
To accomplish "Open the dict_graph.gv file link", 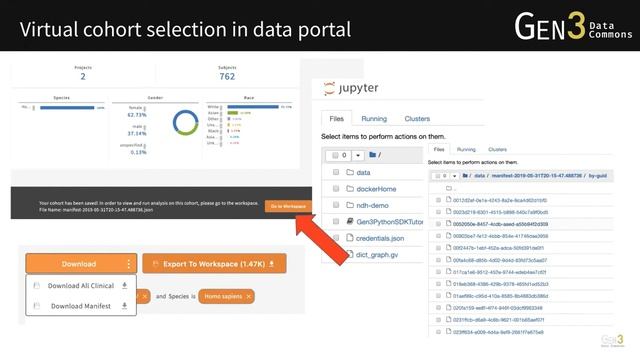I will pos(377,255).
